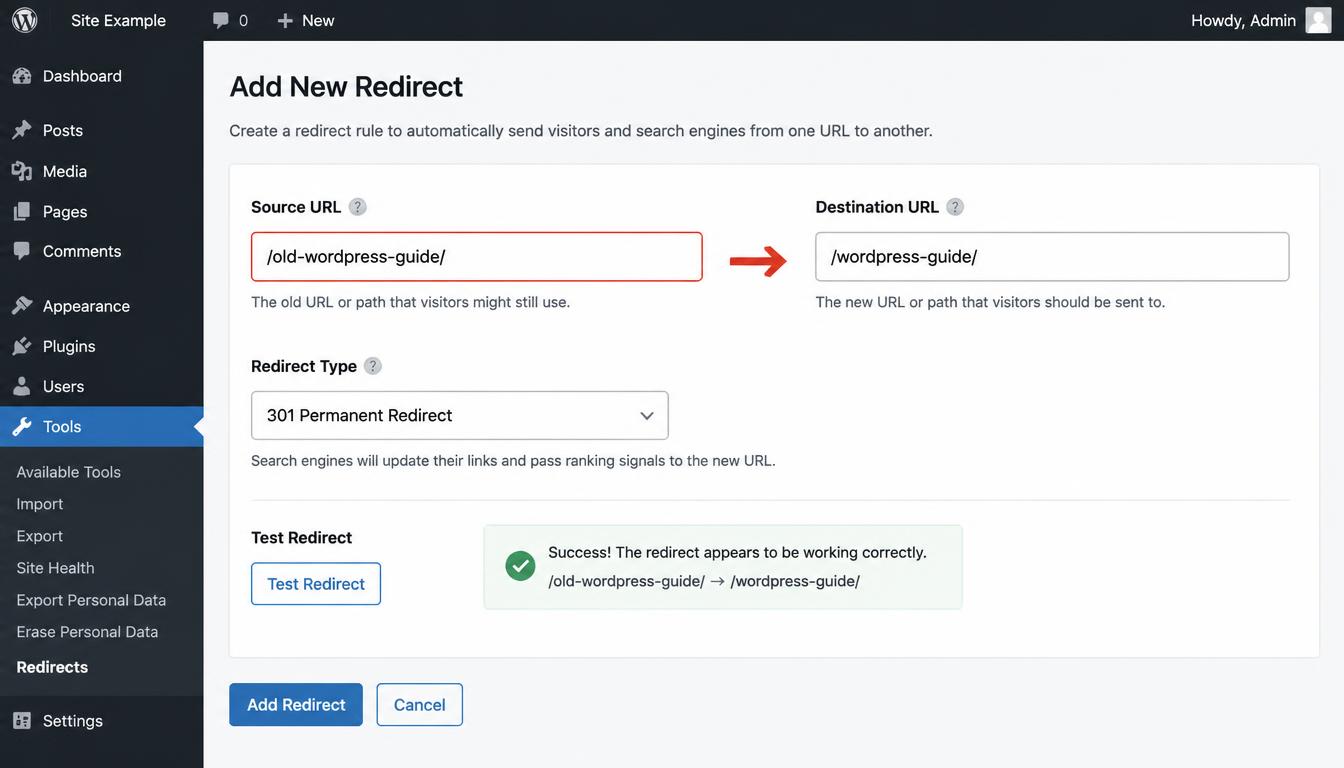This screenshot has height=768, width=1344.
Task: Click the 'The new URL or path' hint
Action: tap(990, 302)
